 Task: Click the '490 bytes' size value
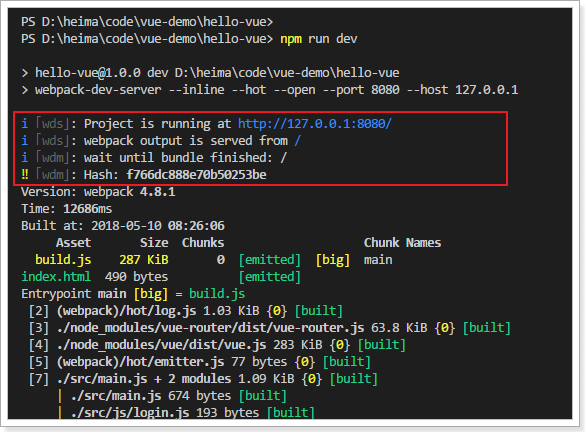[136, 276]
